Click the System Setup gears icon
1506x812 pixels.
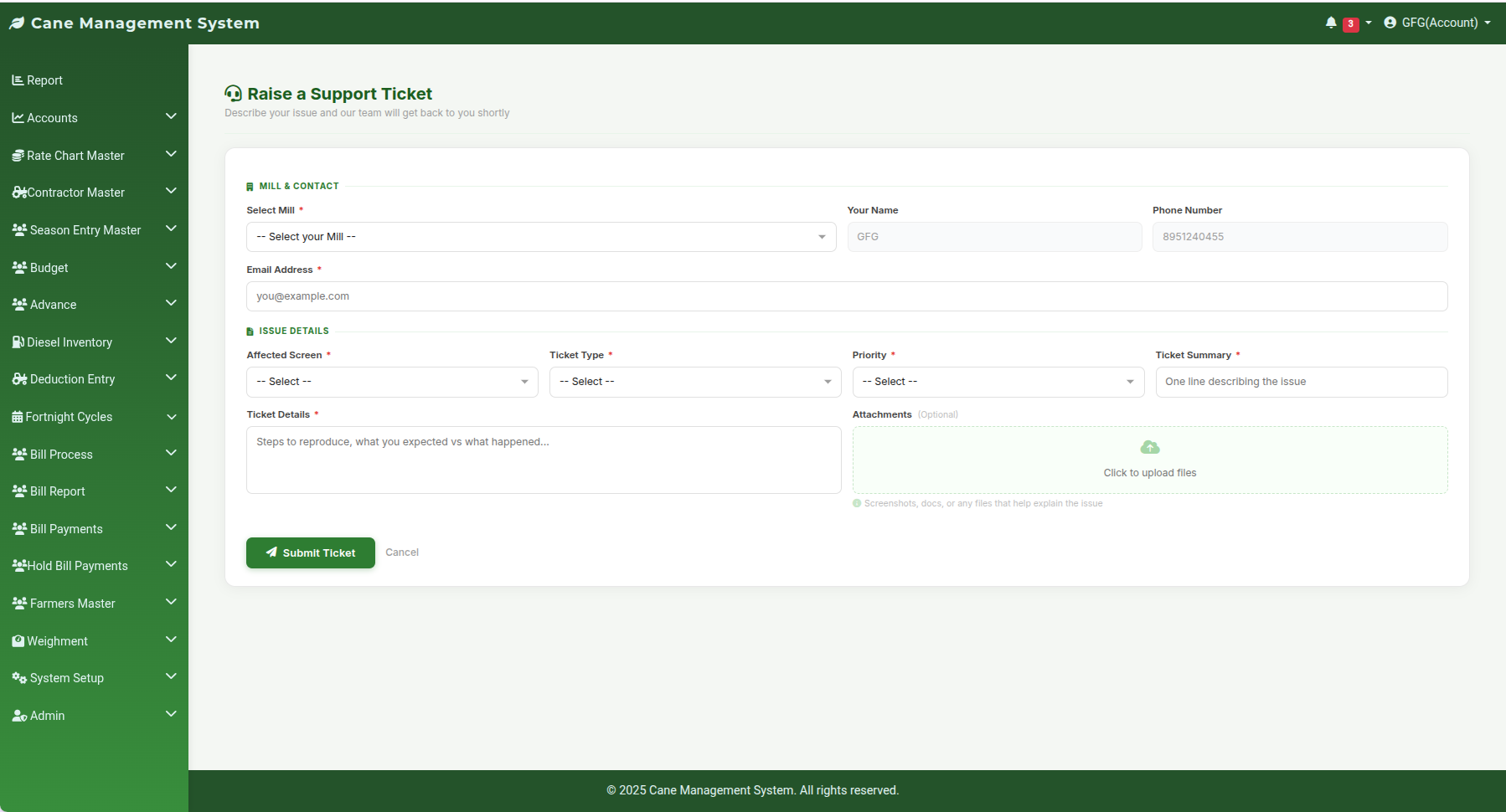click(x=19, y=677)
